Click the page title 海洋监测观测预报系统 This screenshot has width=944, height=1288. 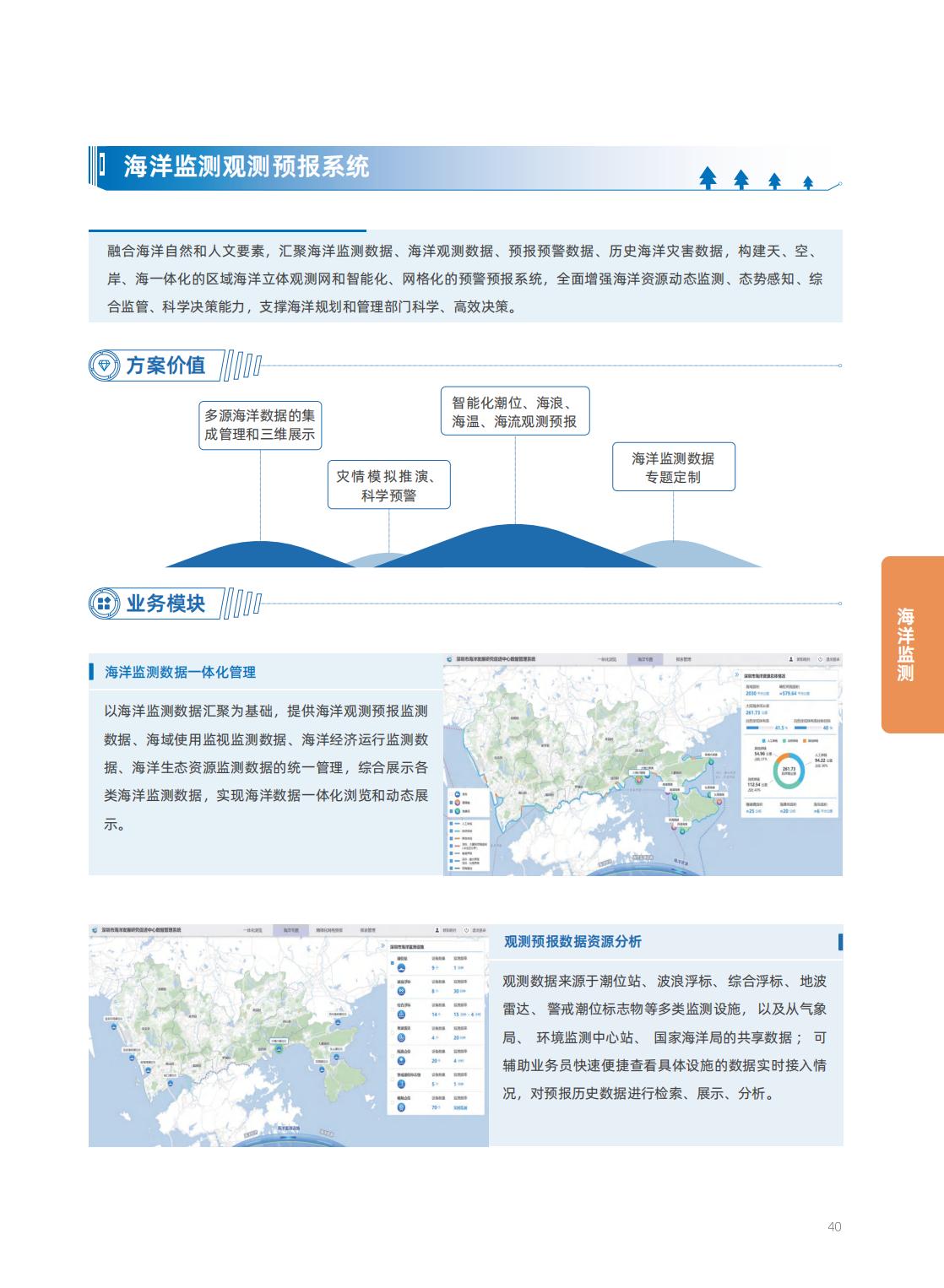(247, 166)
